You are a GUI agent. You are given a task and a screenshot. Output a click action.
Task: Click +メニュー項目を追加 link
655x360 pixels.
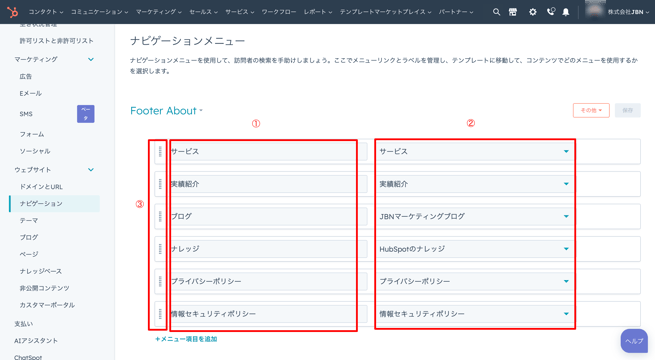pyautogui.click(x=186, y=339)
